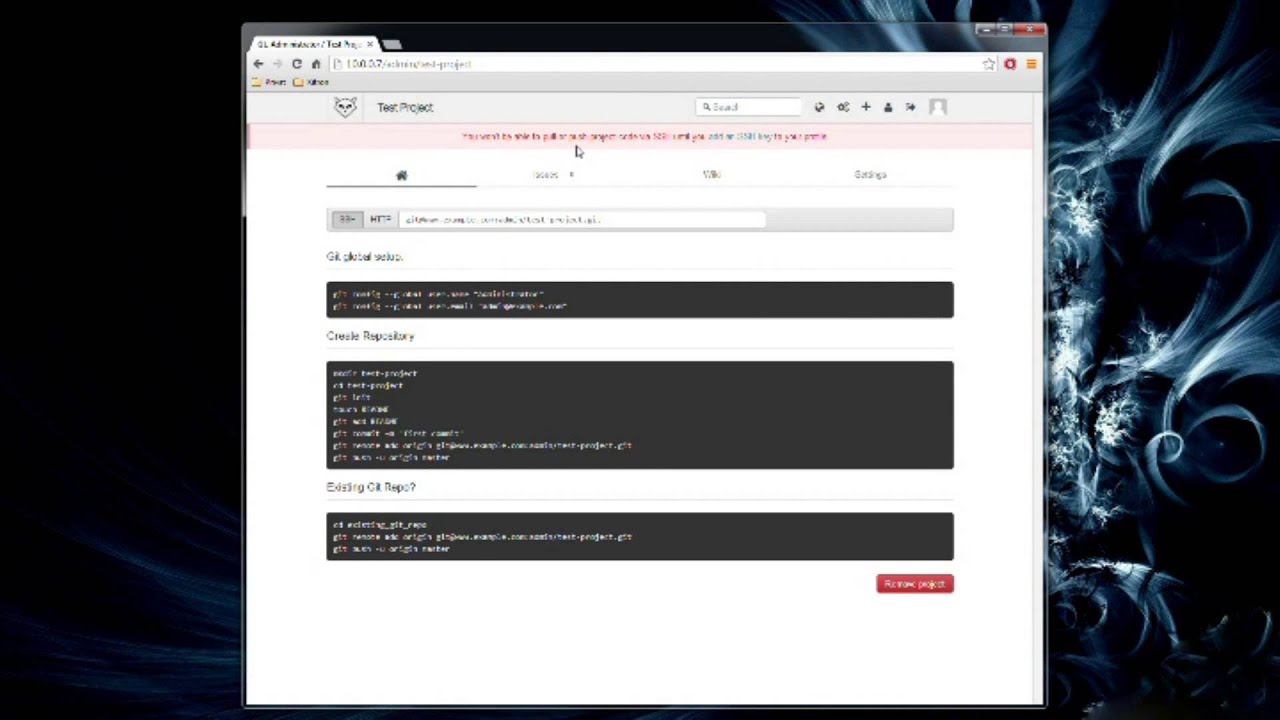Click the Existing Git Repo code block
This screenshot has height=720, width=1280.
[640, 537]
